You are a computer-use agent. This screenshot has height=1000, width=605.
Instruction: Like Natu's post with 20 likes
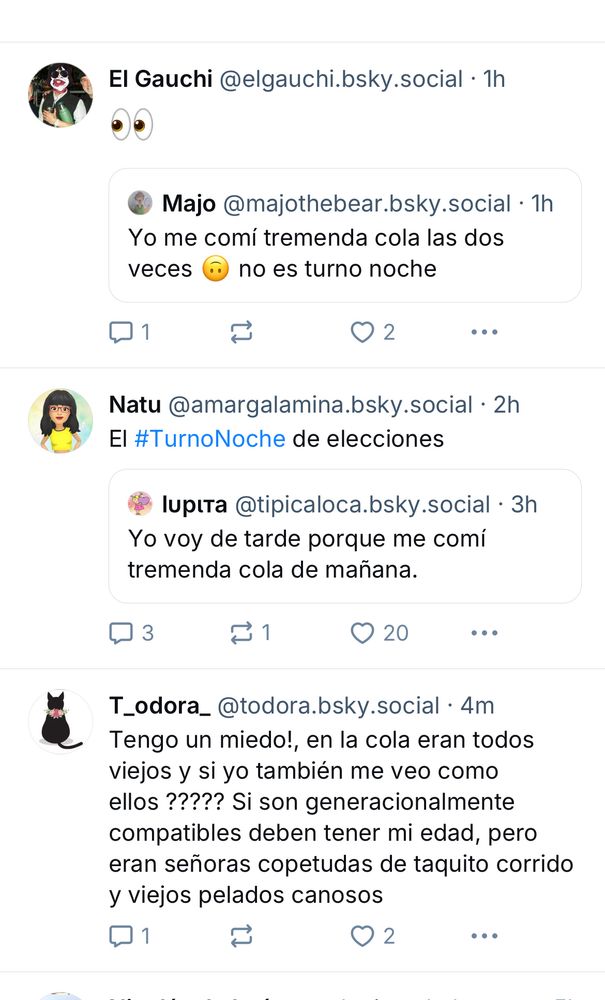tap(379, 633)
